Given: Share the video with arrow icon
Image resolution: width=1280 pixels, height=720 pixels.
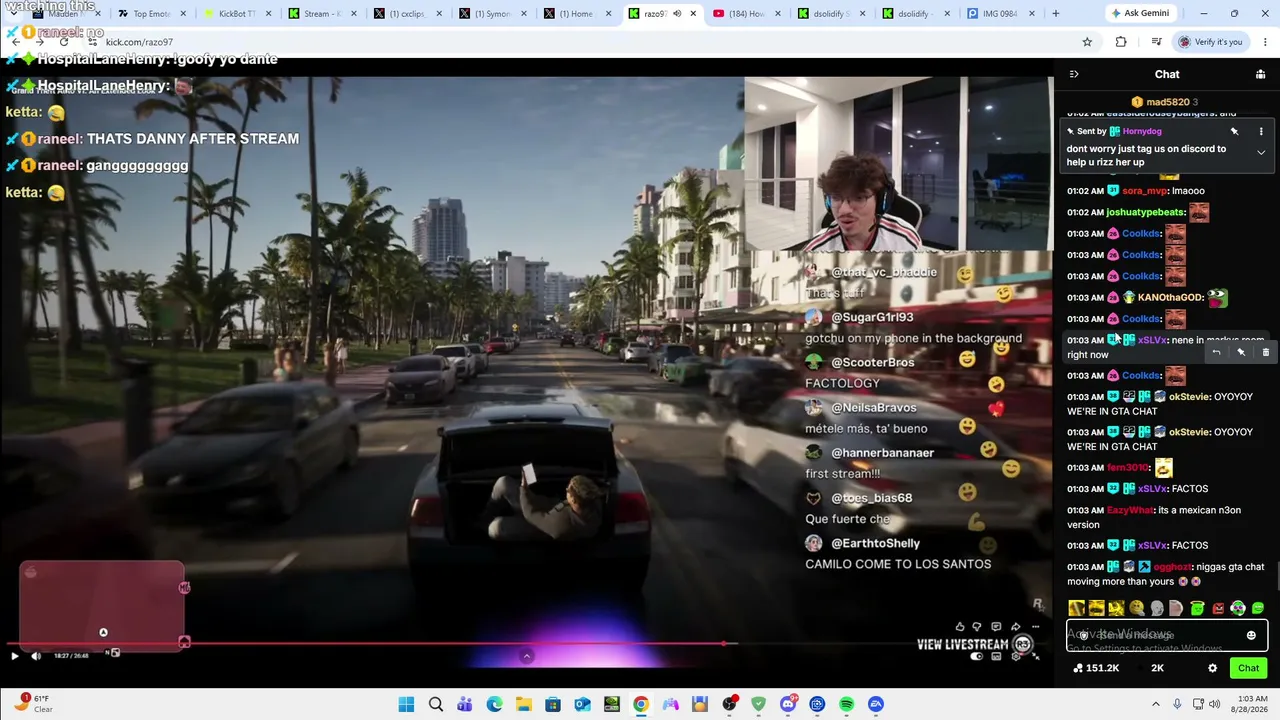Looking at the screenshot, I should point(1015,627).
